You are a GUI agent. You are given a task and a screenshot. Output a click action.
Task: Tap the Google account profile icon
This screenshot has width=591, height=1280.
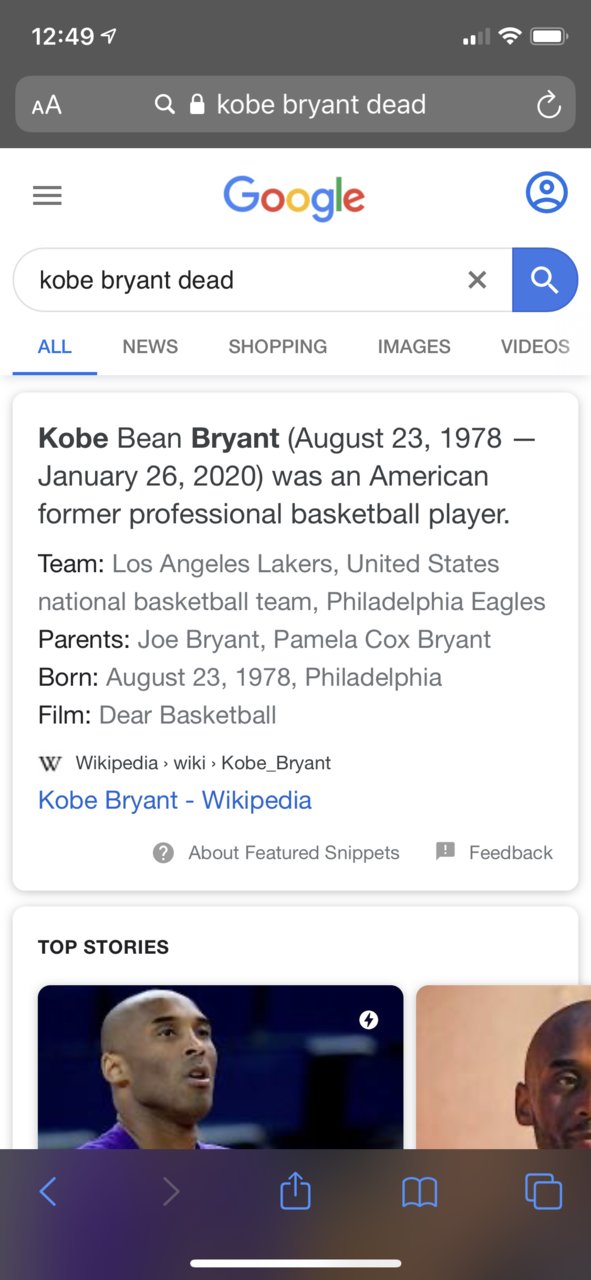(x=546, y=193)
